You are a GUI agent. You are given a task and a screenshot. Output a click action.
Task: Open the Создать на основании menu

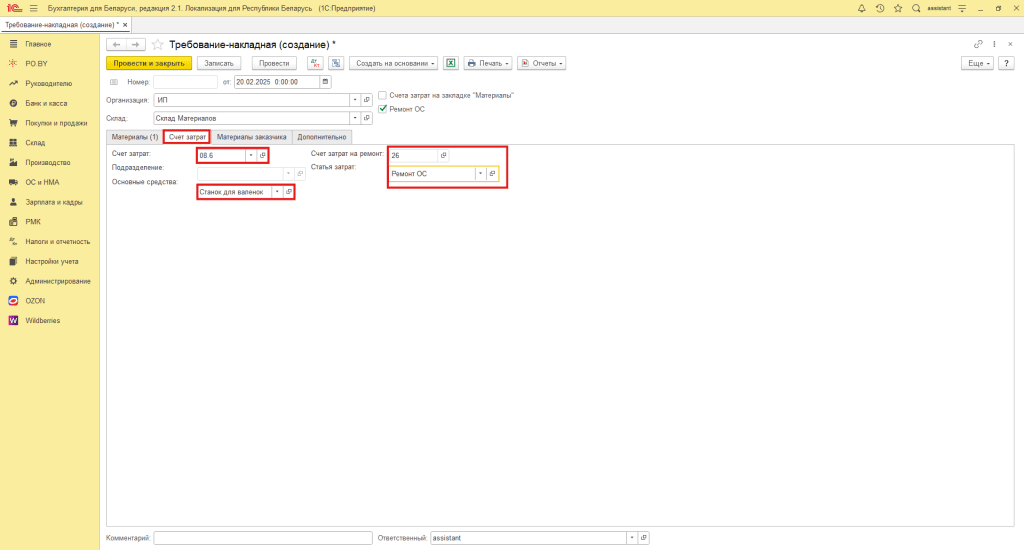(393, 63)
